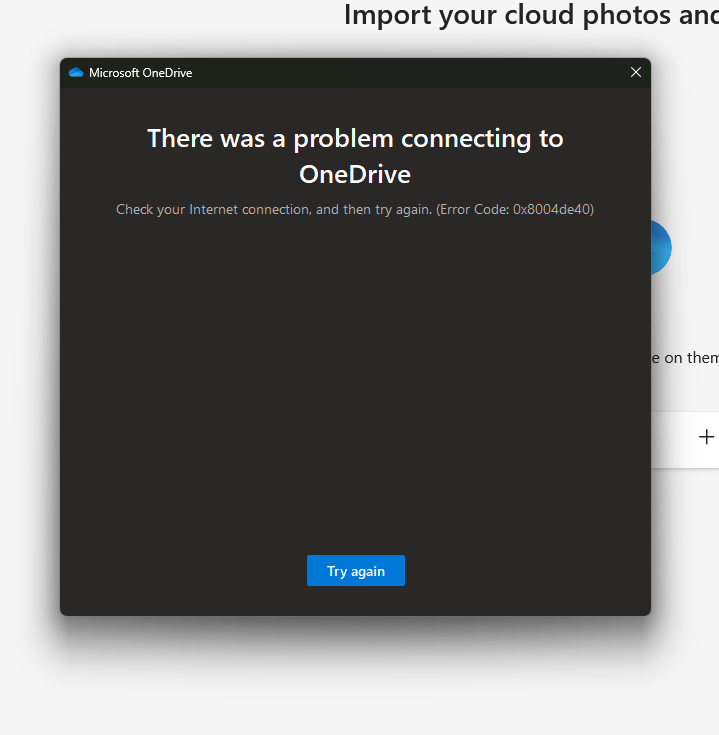Click the gray background left of heading
Viewport: 719px width, 735px height.
click(x=150, y=20)
